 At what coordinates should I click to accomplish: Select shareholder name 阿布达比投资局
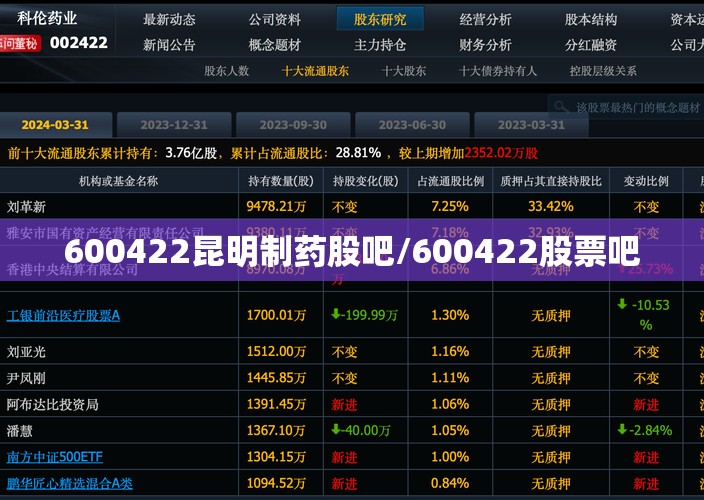click(x=53, y=404)
